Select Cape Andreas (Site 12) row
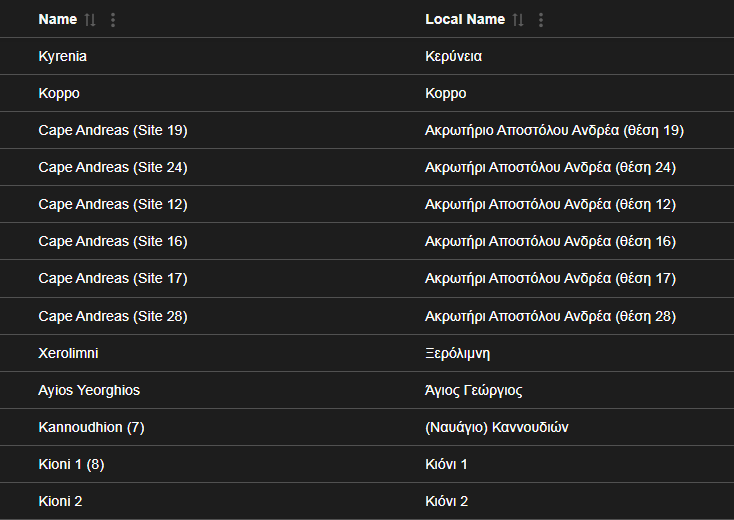The height and width of the screenshot is (520, 734). point(113,204)
